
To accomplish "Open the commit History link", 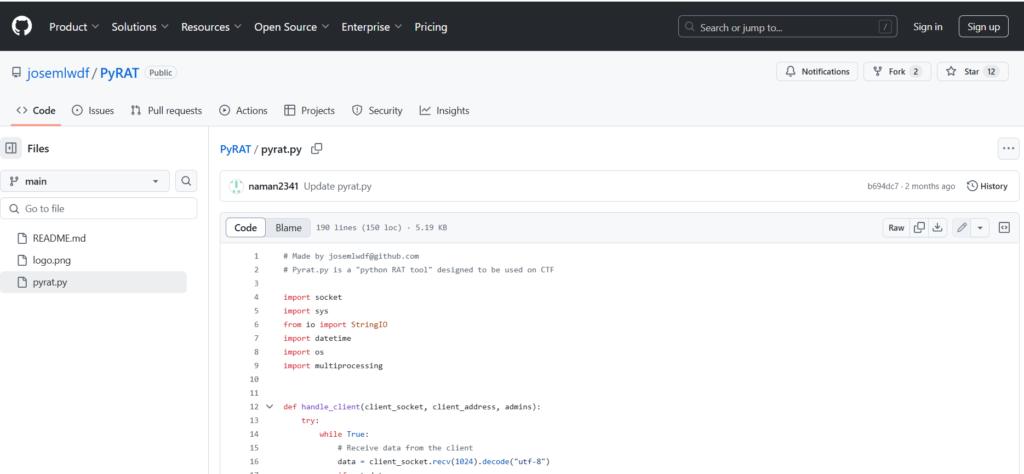I will (x=987, y=186).
